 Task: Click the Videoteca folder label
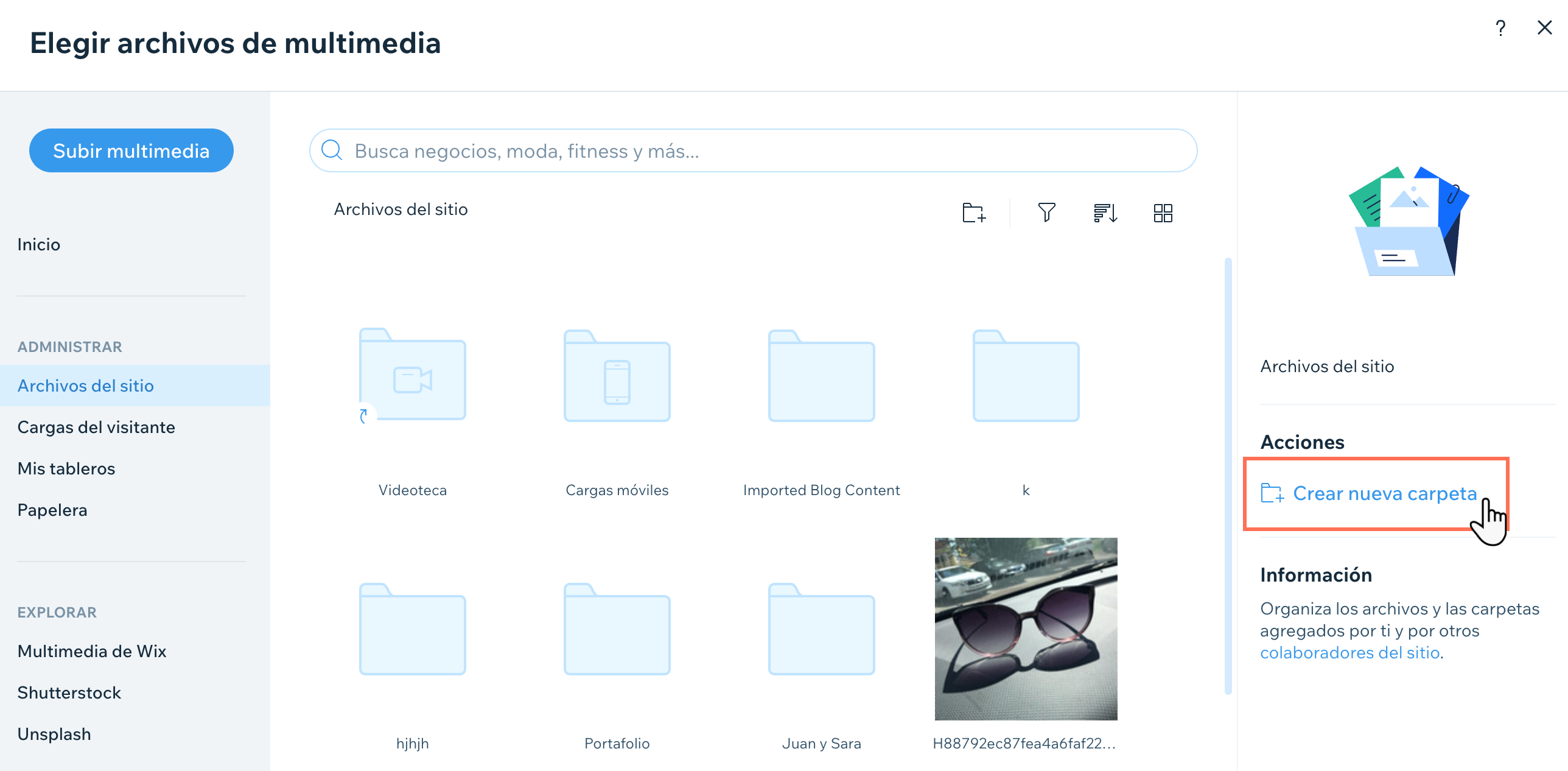(413, 490)
